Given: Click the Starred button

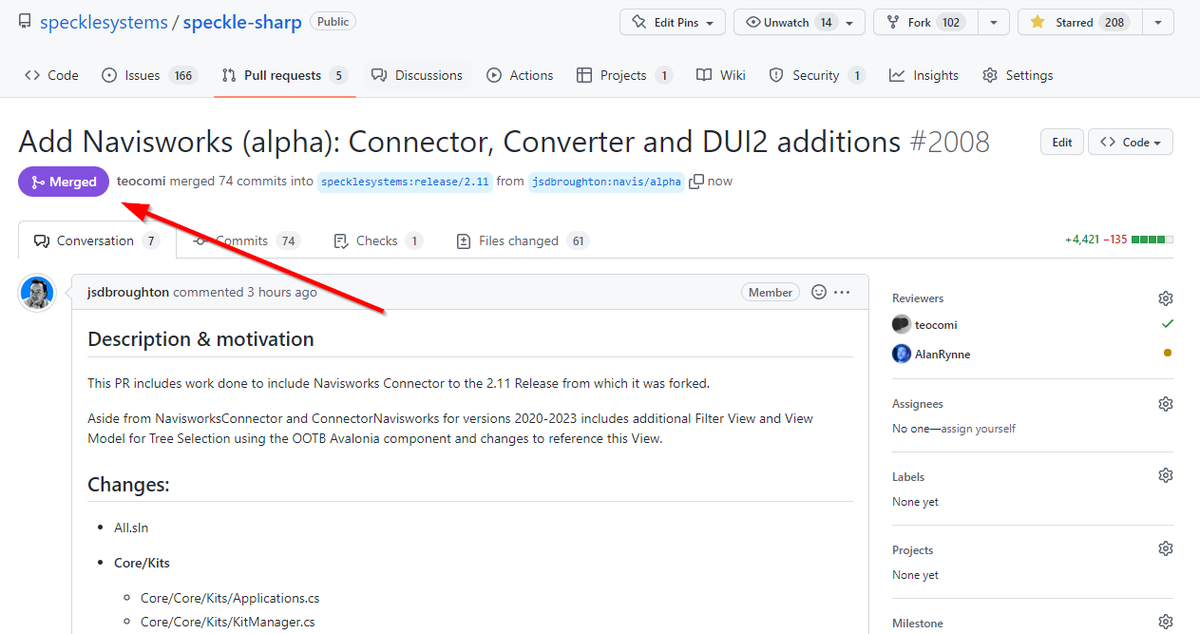Looking at the screenshot, I should coord(1078,22).
